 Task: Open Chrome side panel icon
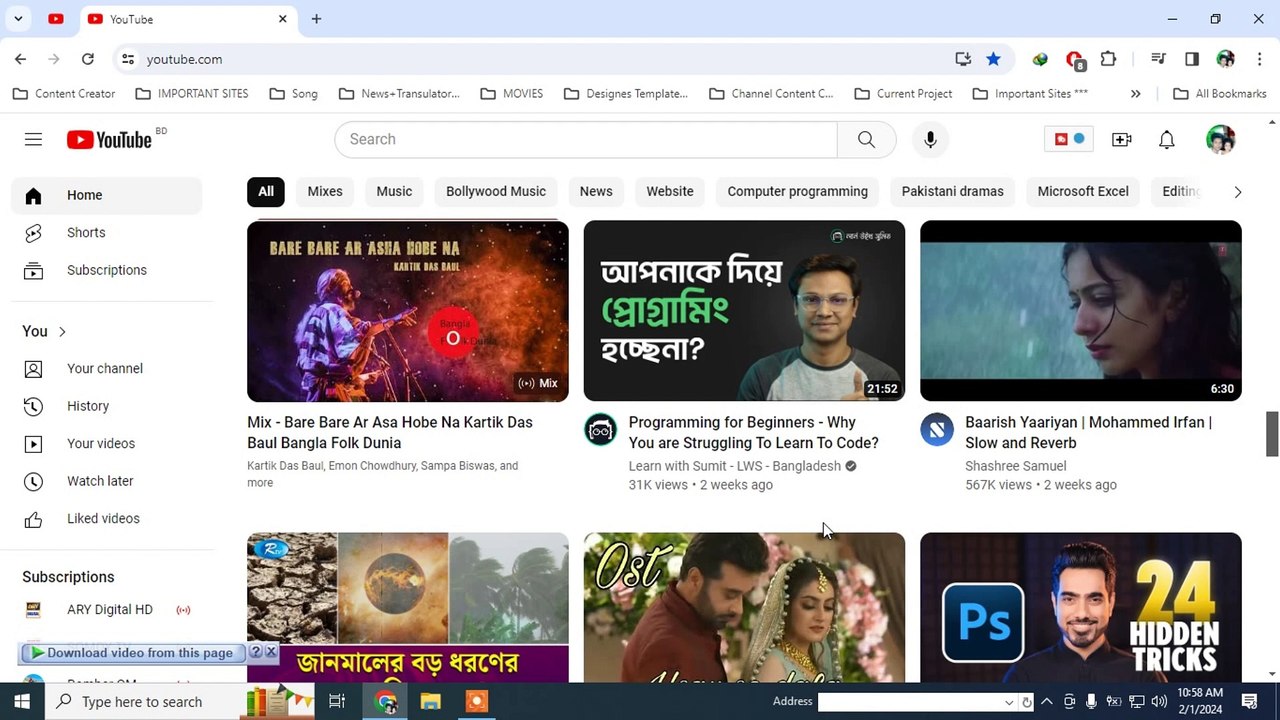coord(1191,59)
